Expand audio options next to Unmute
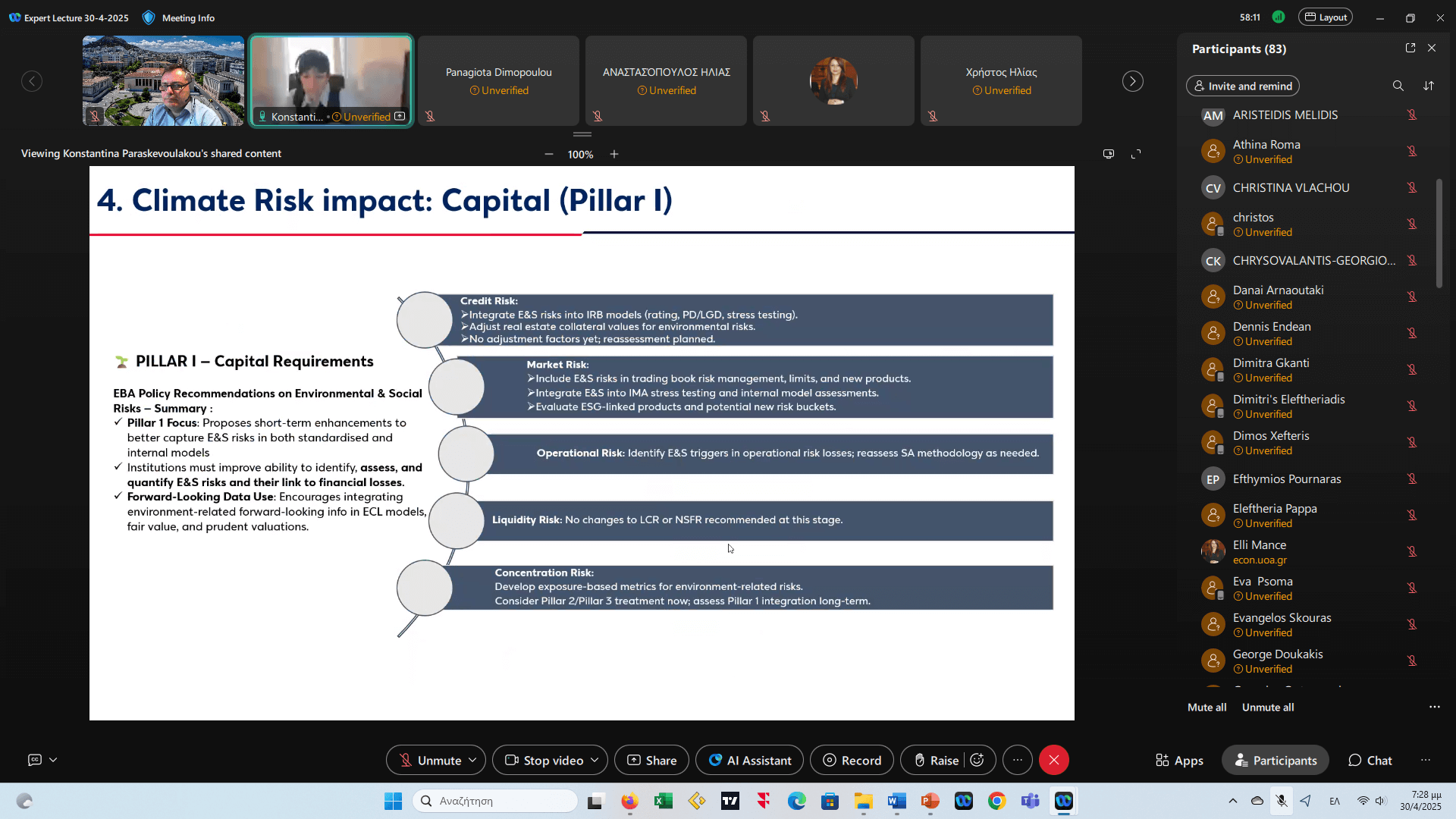Viewport: 1456px width, 819px height. pyautogui.click(x=472, y=760)
